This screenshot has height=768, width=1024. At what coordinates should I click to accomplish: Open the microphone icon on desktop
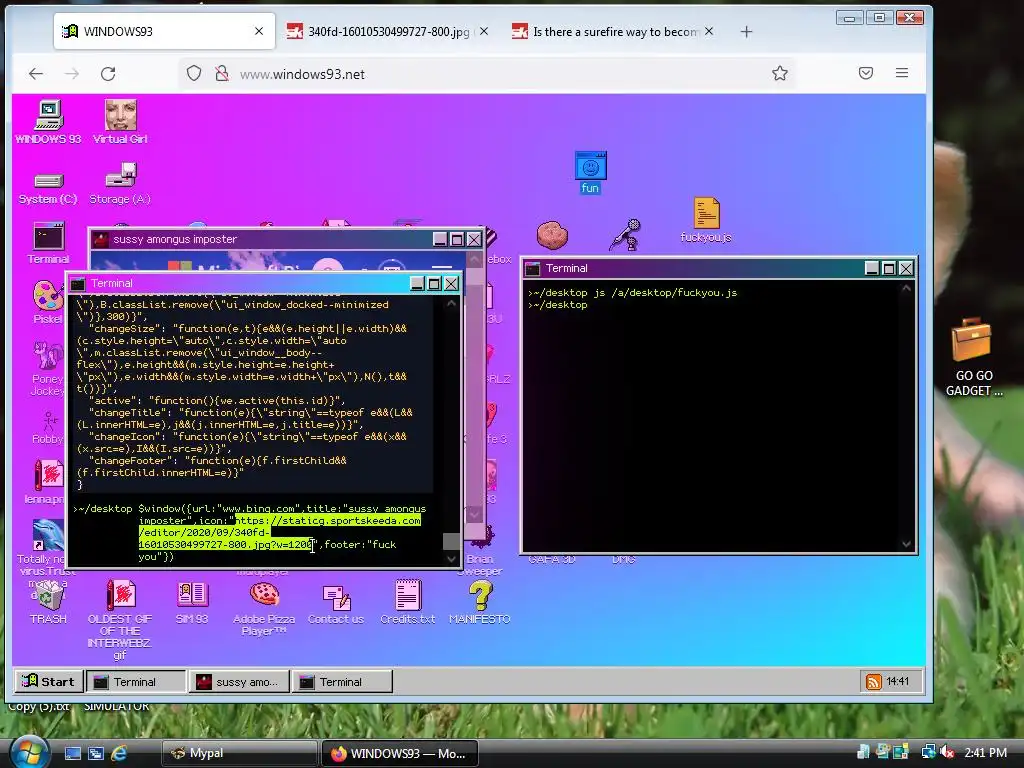tap(625, 234)
